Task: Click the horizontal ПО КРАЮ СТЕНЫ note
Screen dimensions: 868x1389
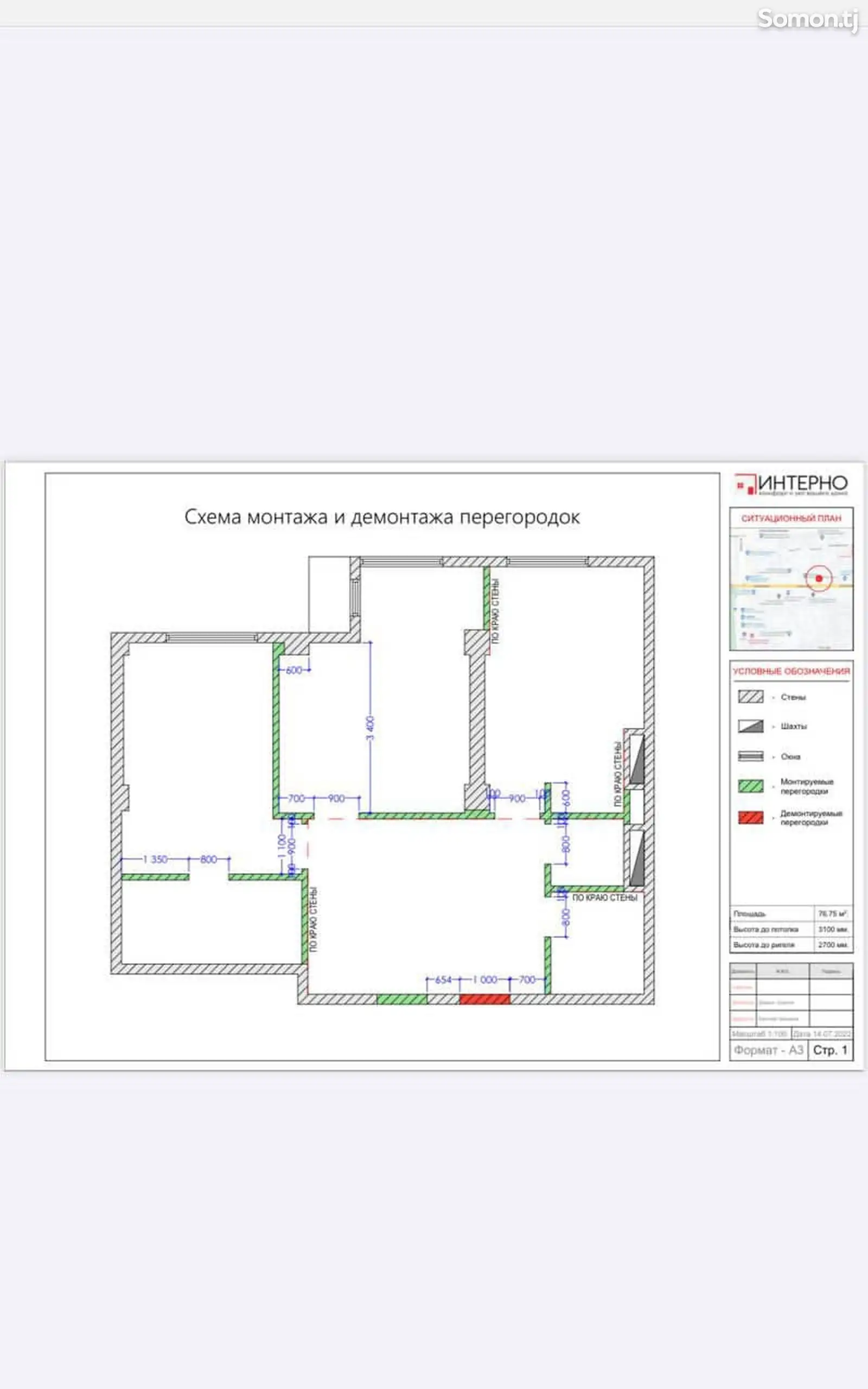Action: [x=604, y=897]
